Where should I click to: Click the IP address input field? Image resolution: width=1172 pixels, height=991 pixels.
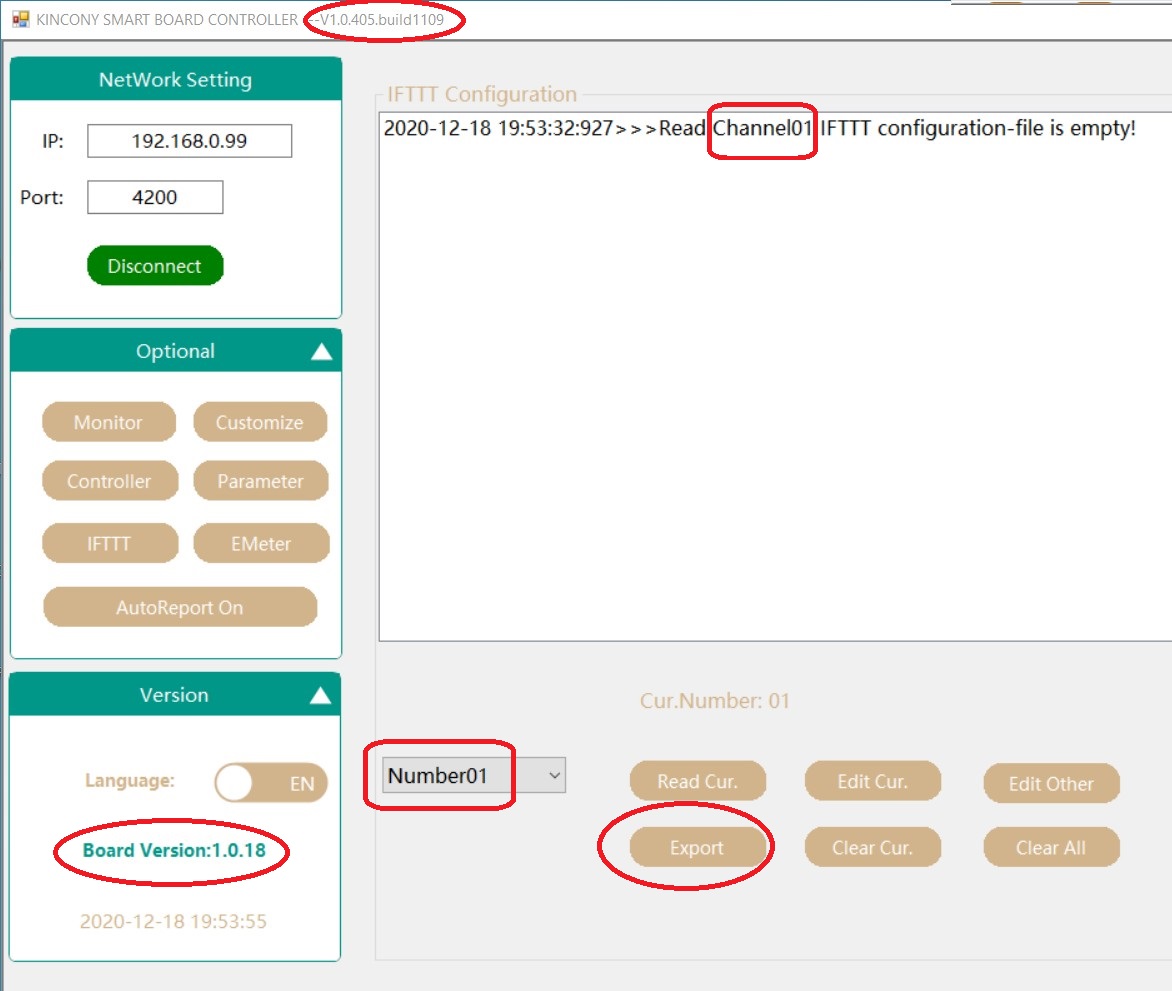[x=189, y=141]
